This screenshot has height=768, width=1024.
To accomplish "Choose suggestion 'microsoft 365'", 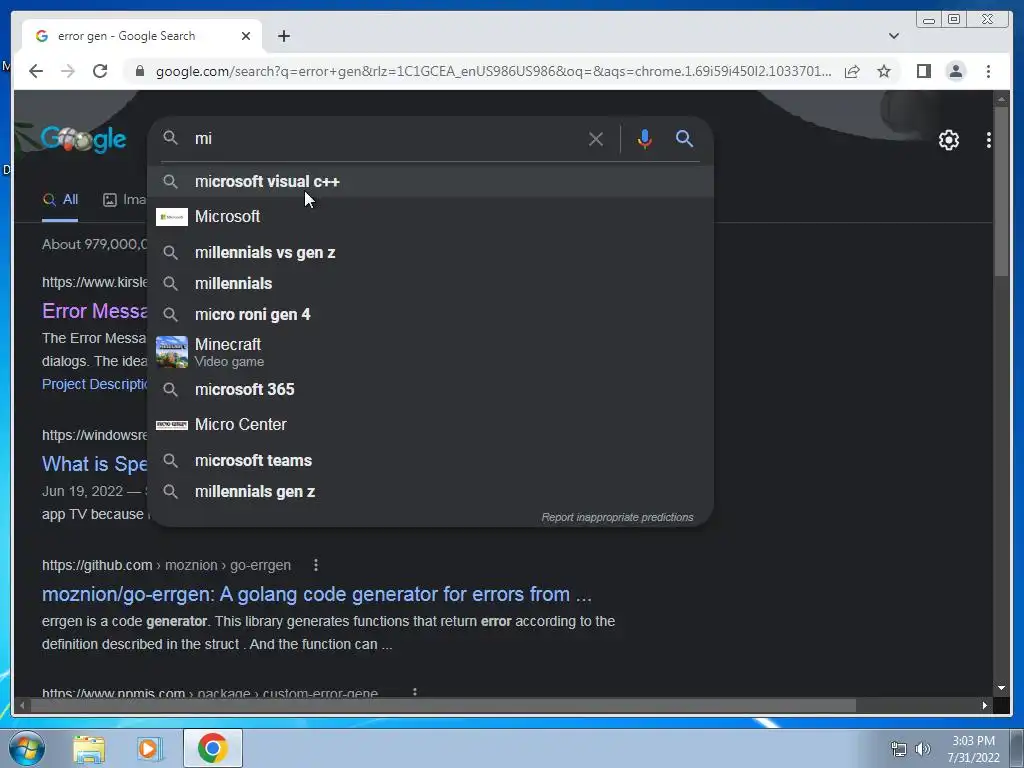I will [430, 389].
